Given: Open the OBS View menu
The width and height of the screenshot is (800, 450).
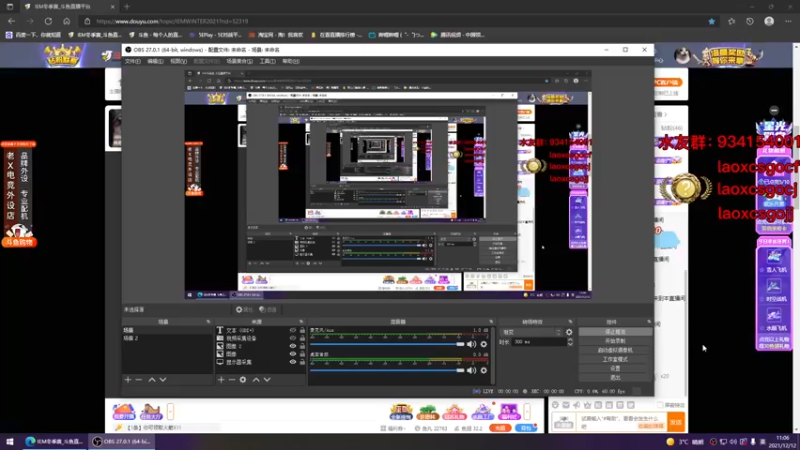Looking at the screenshot, I should coord(178,61).
